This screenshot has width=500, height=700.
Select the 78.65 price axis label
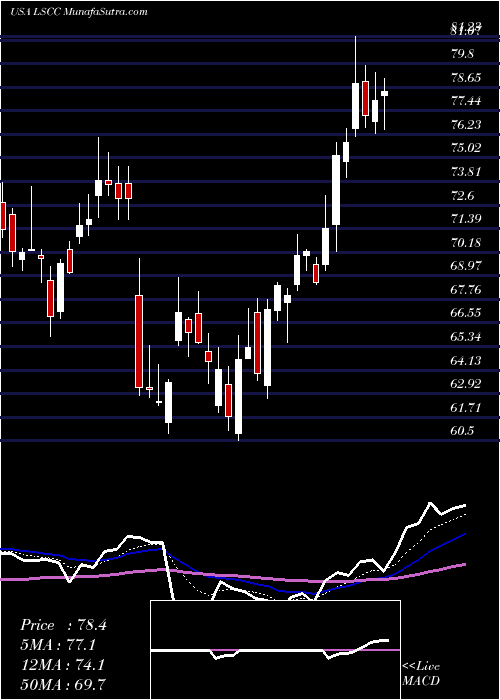point(467,77)
